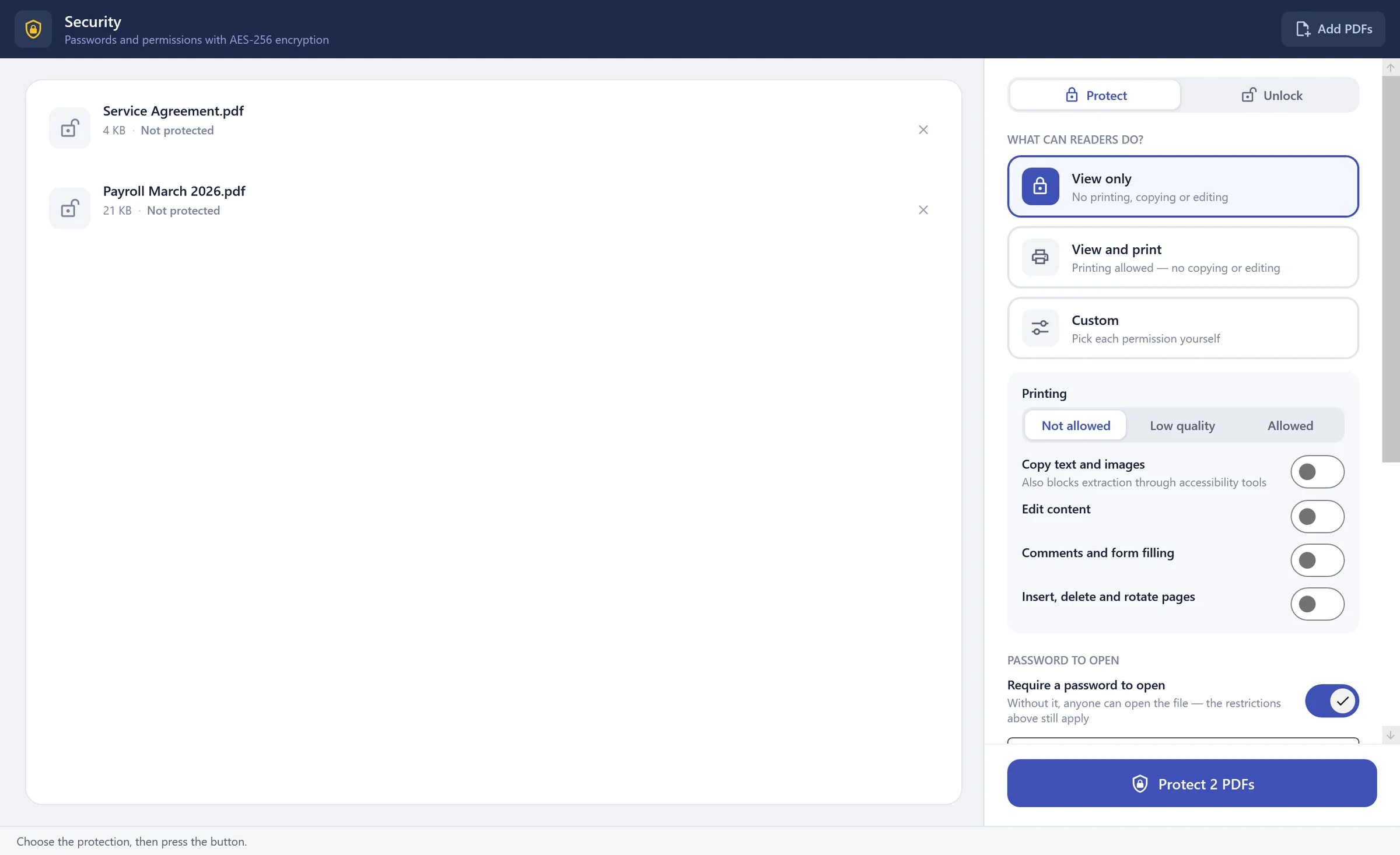Click the unlocked padlock icon for Service Agreement.pdf
The width and height of the screenshot is (1400, 855).
[70, 128]
